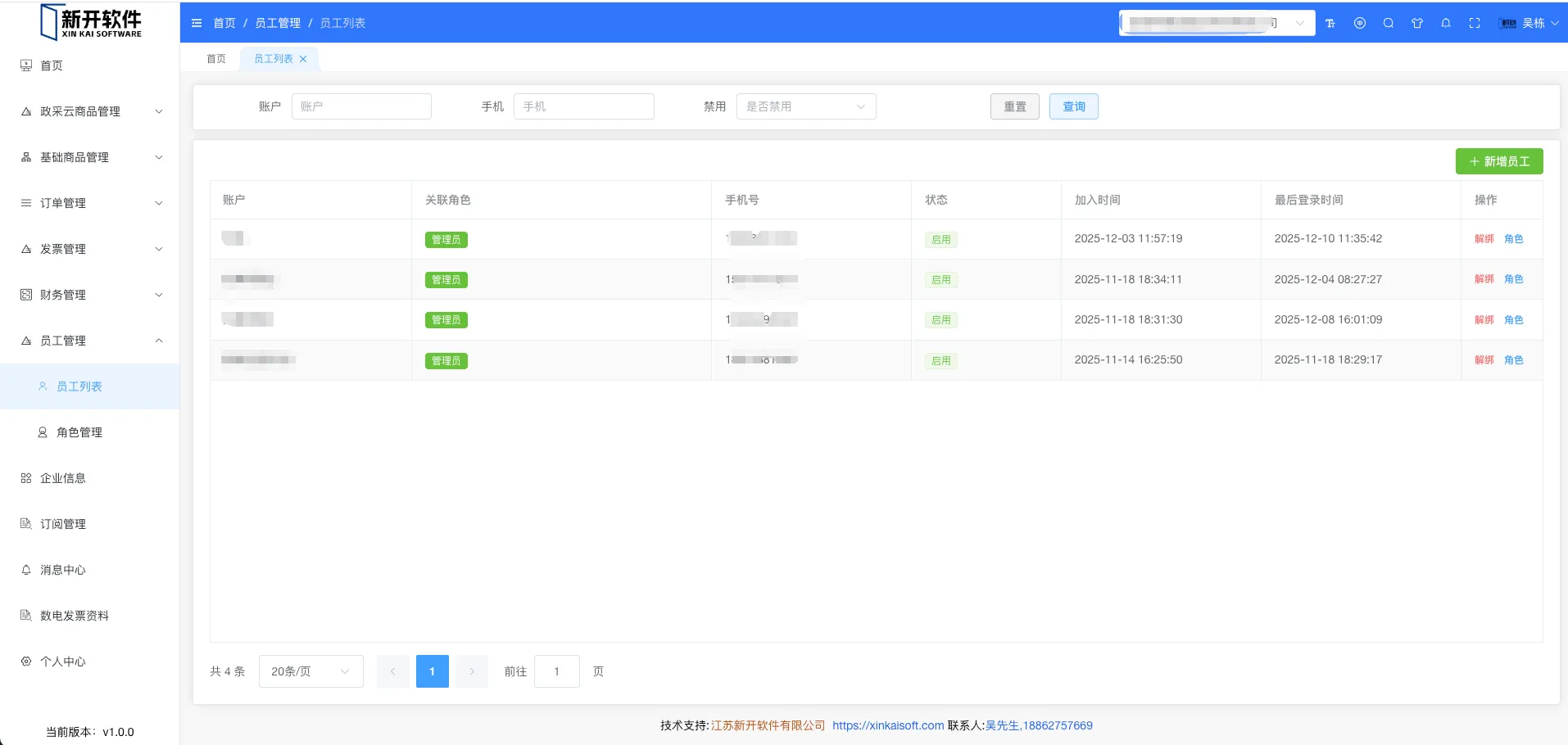Switch to the 首页 tab
This screenshot has height=745, width=1568.
[216, 59]
